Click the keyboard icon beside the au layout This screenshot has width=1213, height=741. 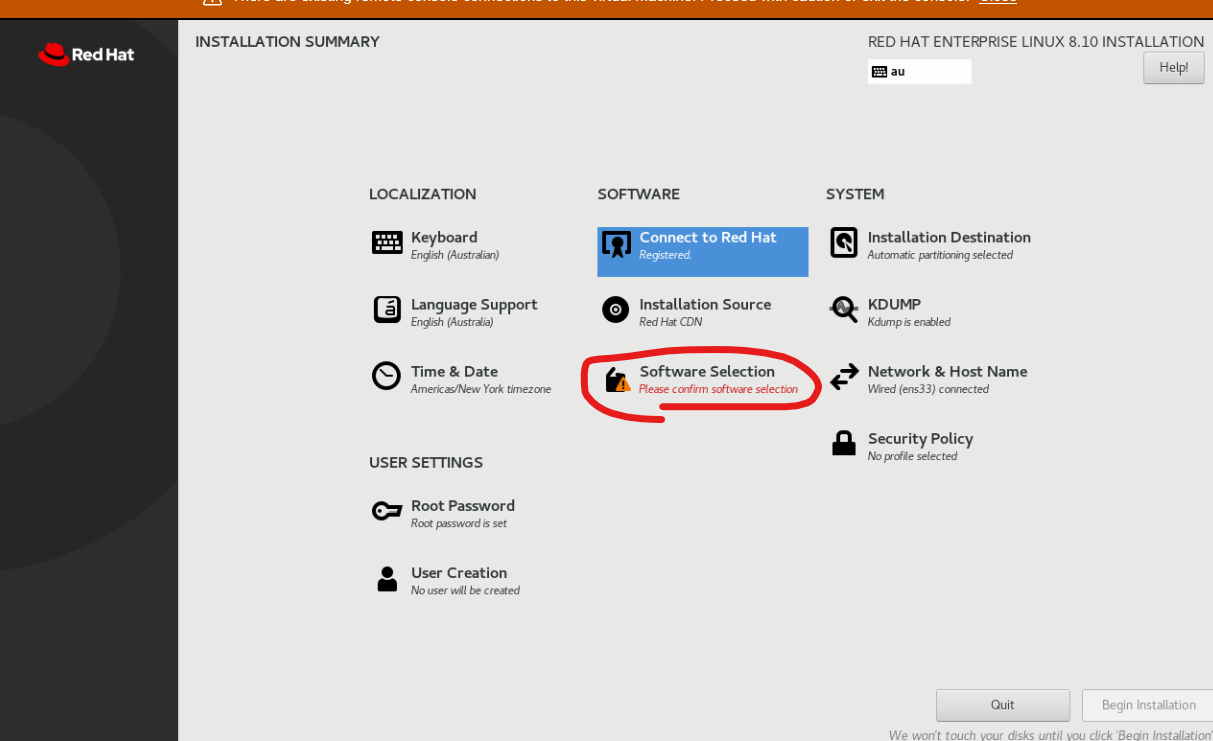(880, 72)
